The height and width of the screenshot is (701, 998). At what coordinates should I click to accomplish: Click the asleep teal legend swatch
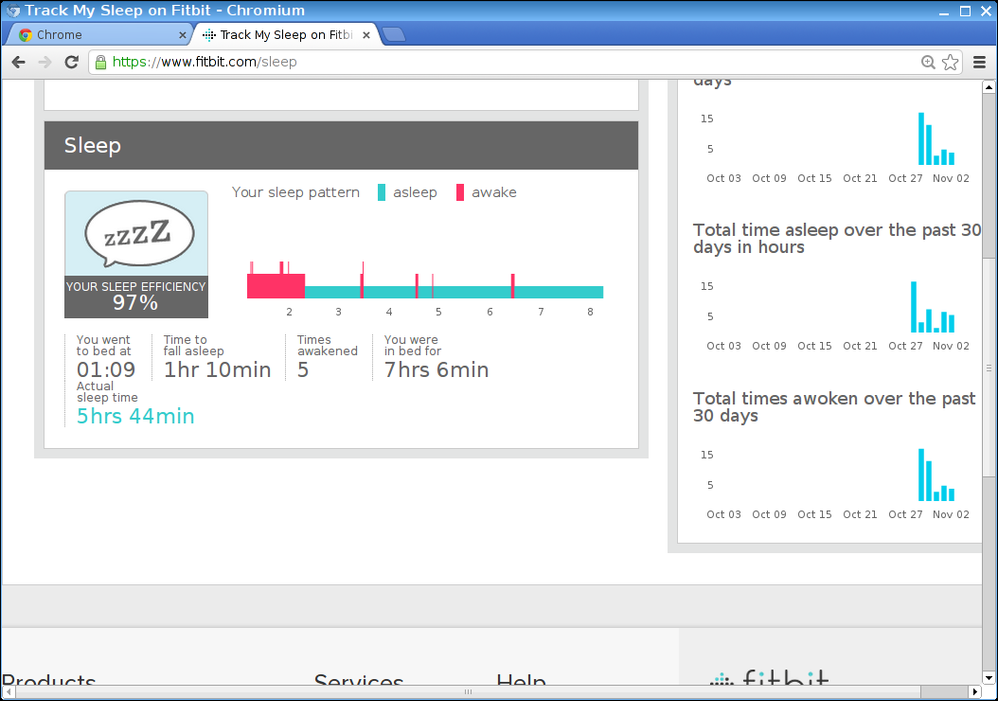[x=381, y=192]
